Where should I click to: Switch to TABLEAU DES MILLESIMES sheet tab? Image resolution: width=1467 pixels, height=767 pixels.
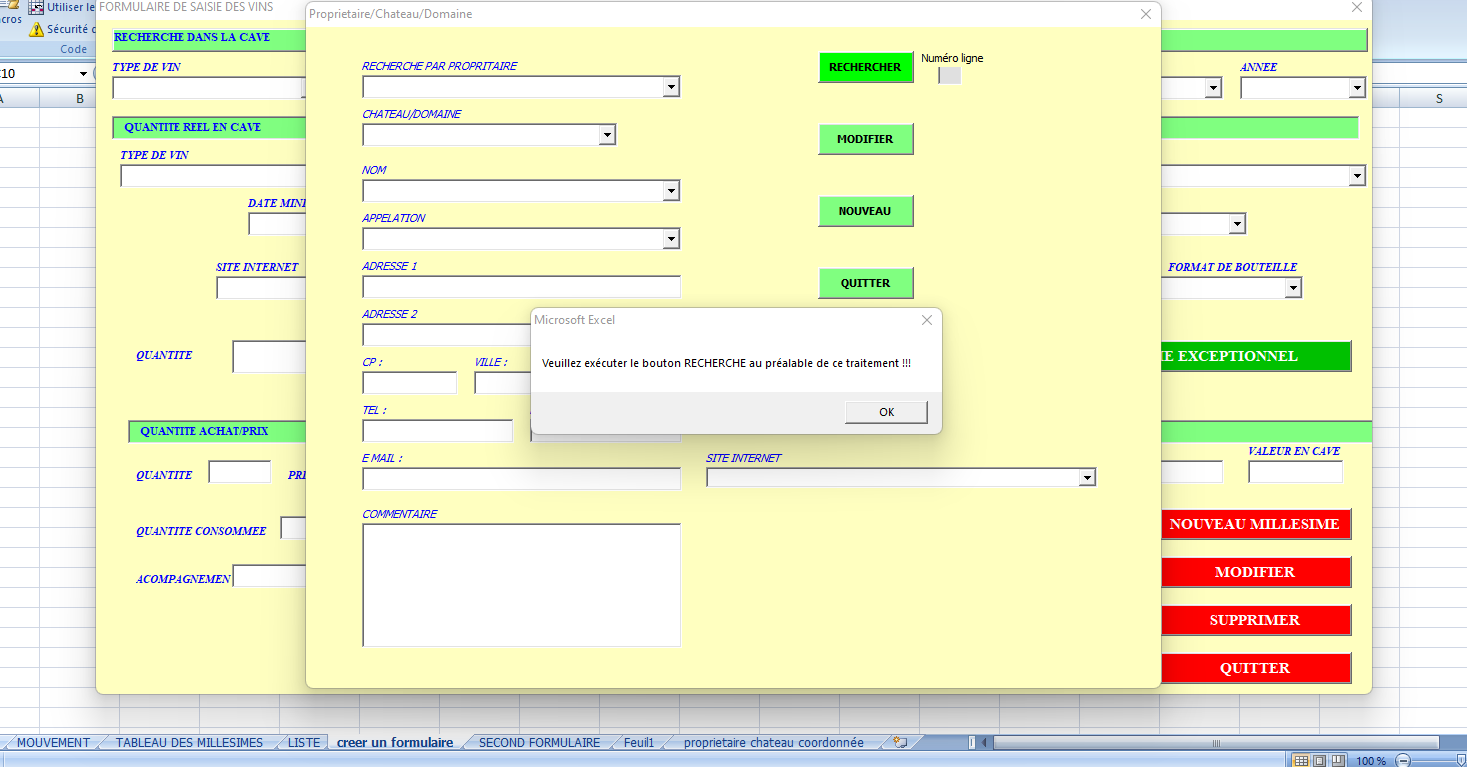click(189, 742)
